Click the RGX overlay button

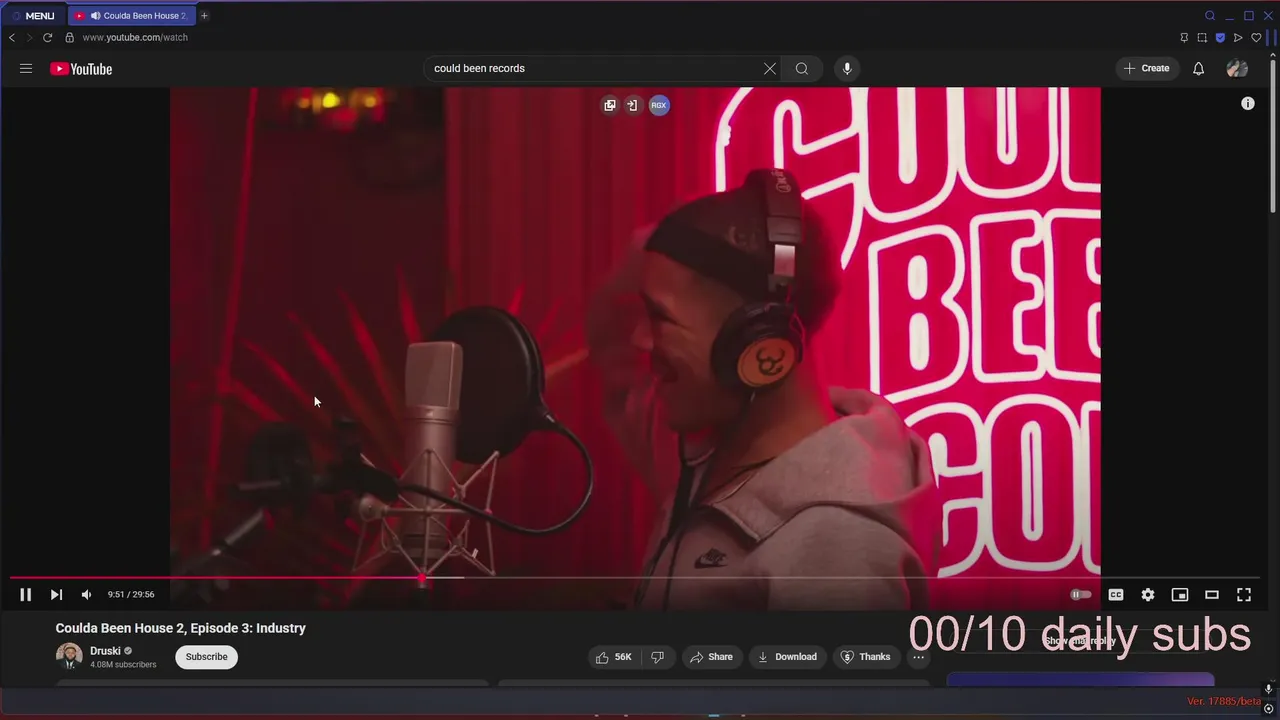pyautogui.click(x=659, y=105)
